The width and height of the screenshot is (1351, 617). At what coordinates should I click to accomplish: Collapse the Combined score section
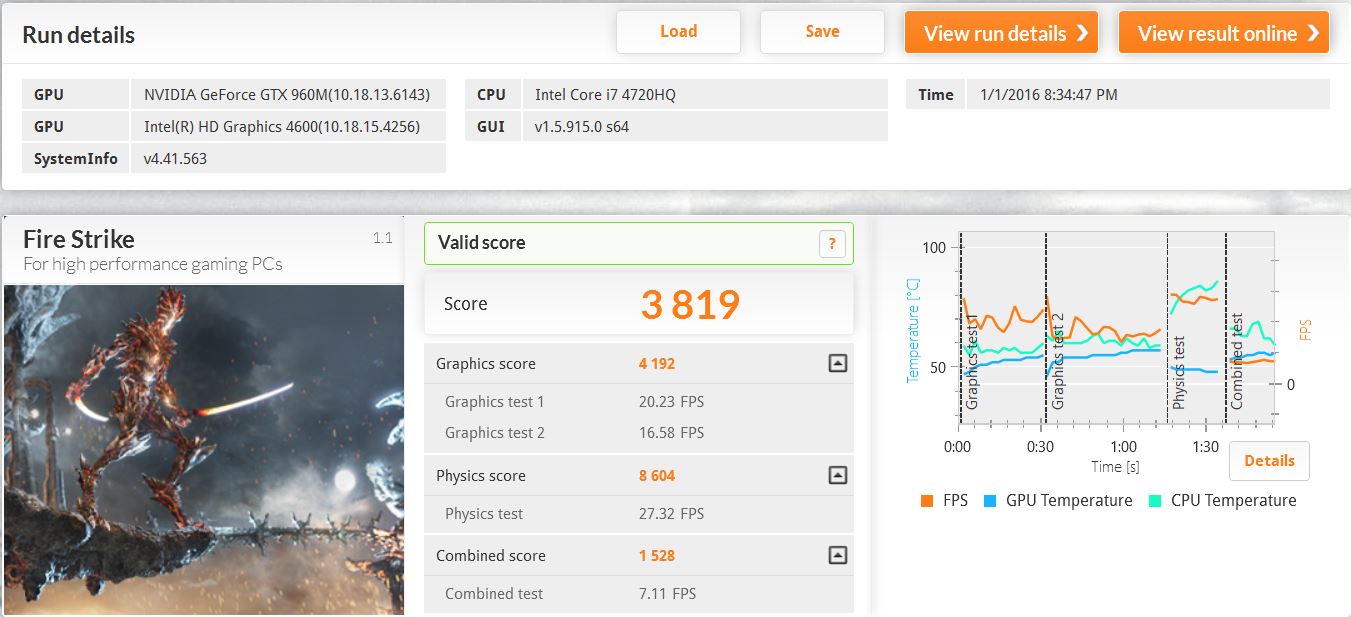coord(838,556)
